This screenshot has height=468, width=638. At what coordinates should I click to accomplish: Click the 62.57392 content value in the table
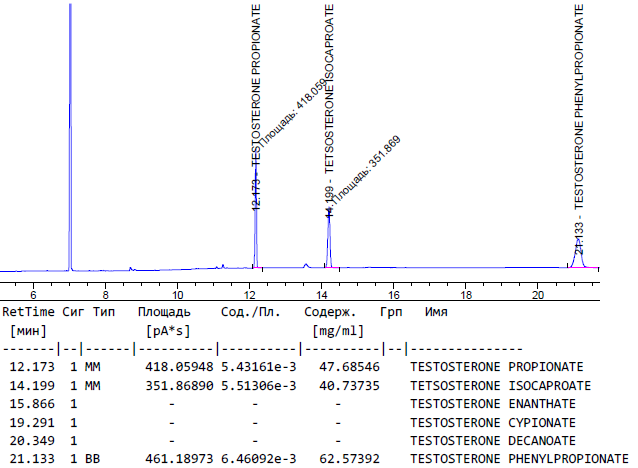point(338,457)
